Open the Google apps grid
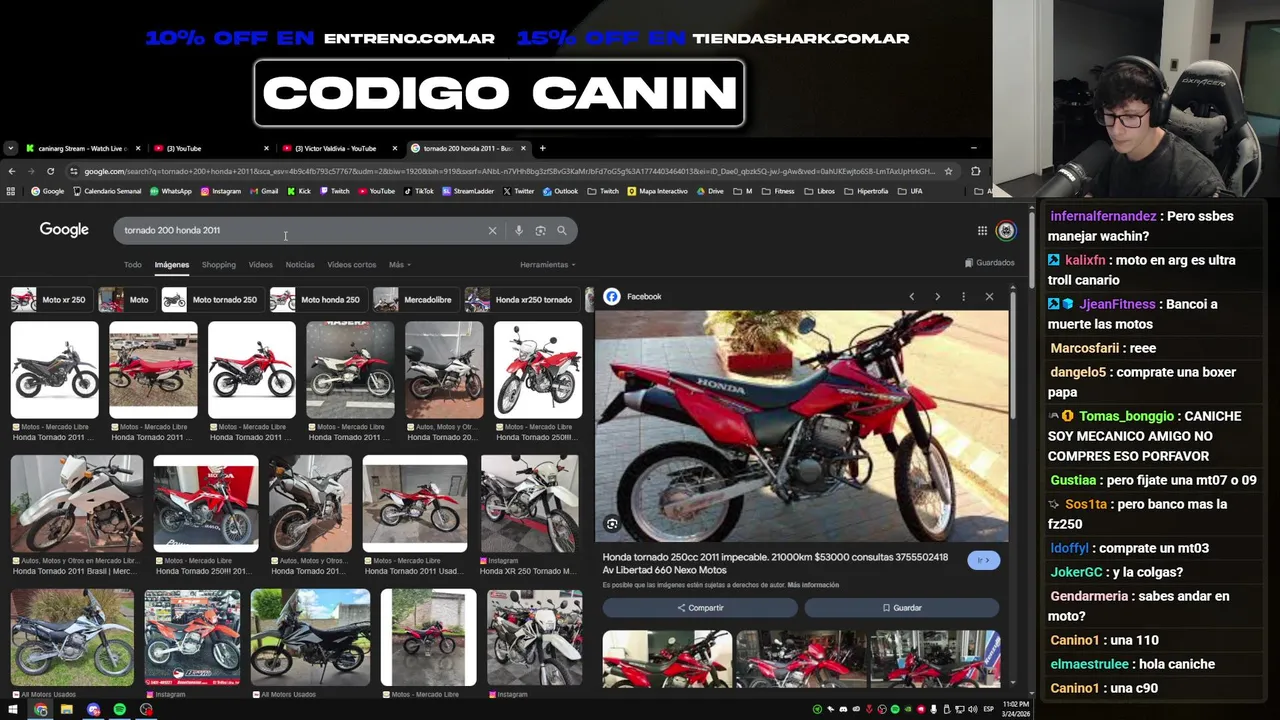Screen dimensions: 1280x720 [x=982, y=231]
